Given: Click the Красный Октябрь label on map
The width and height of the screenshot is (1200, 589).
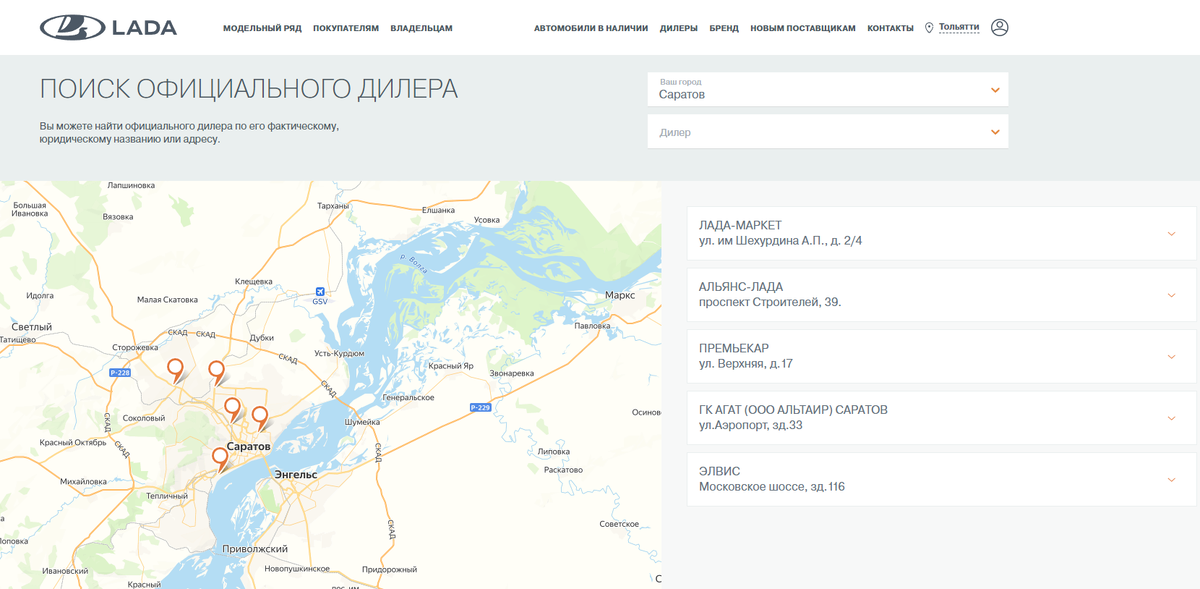Looking at the screenshot, I should (x=73, y=442).
